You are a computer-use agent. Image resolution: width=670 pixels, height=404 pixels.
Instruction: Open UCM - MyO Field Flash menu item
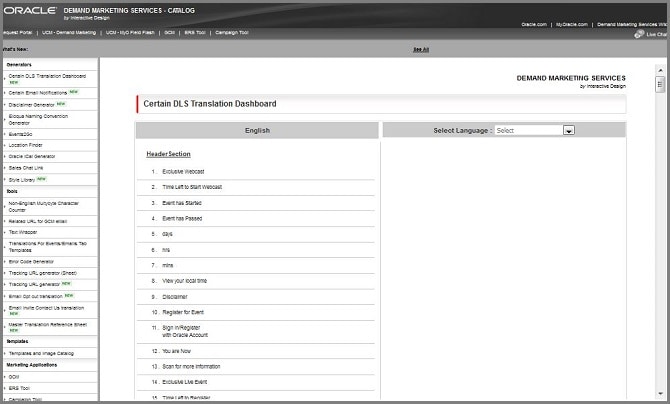click(130, 32)
